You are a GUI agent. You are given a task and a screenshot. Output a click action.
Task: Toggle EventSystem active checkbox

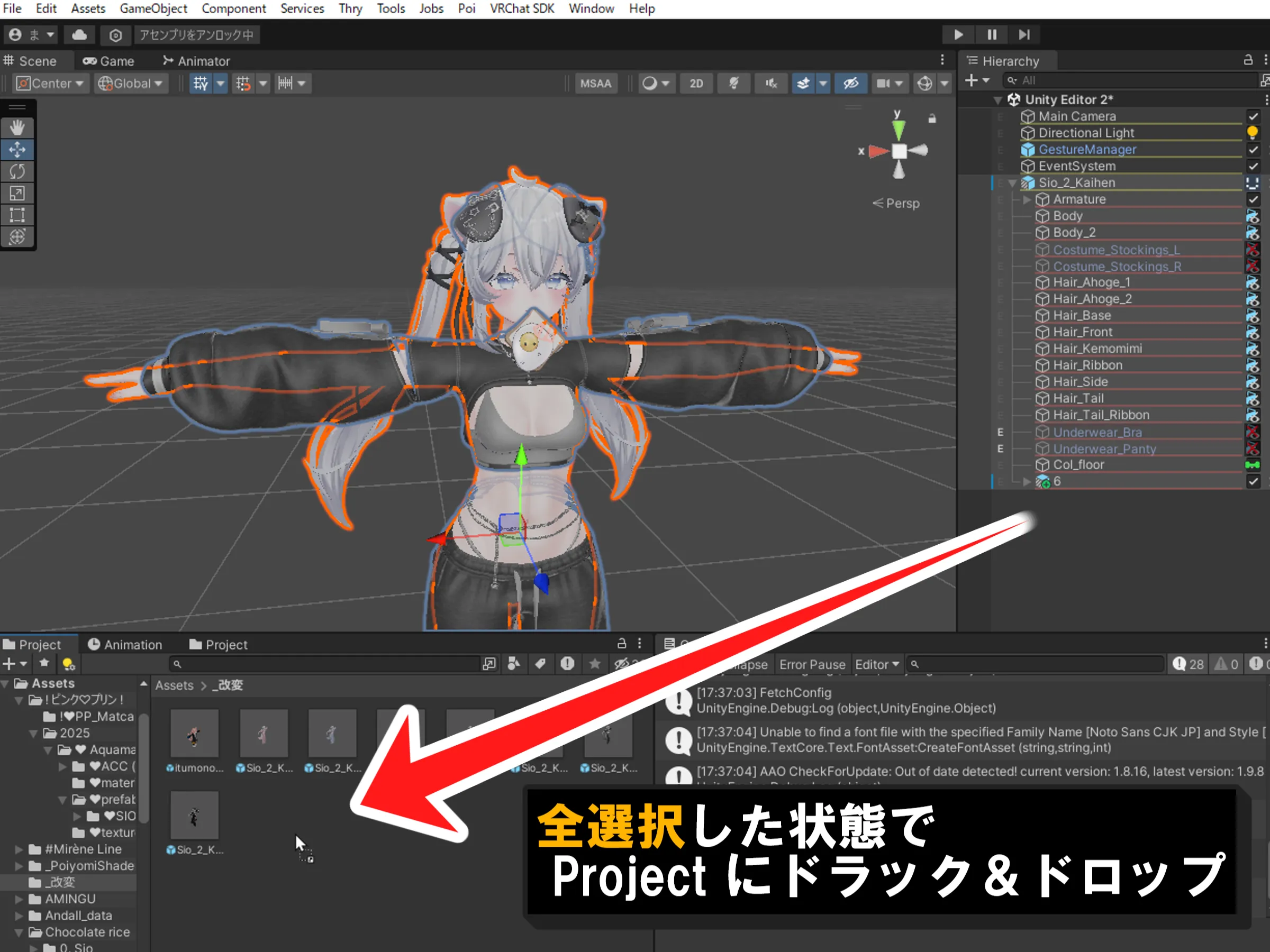point(1253,166)
